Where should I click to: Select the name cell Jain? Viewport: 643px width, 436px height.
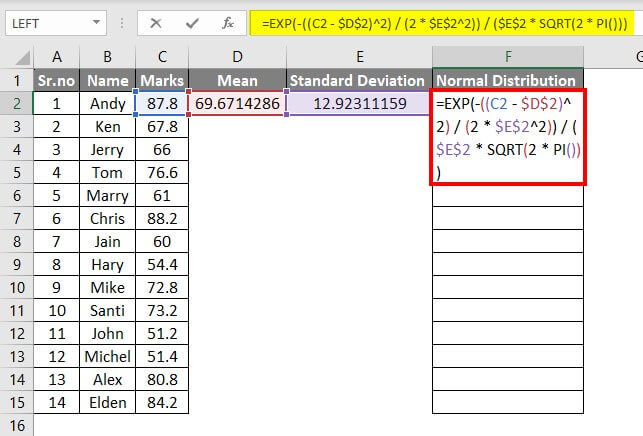pos(107,241)
